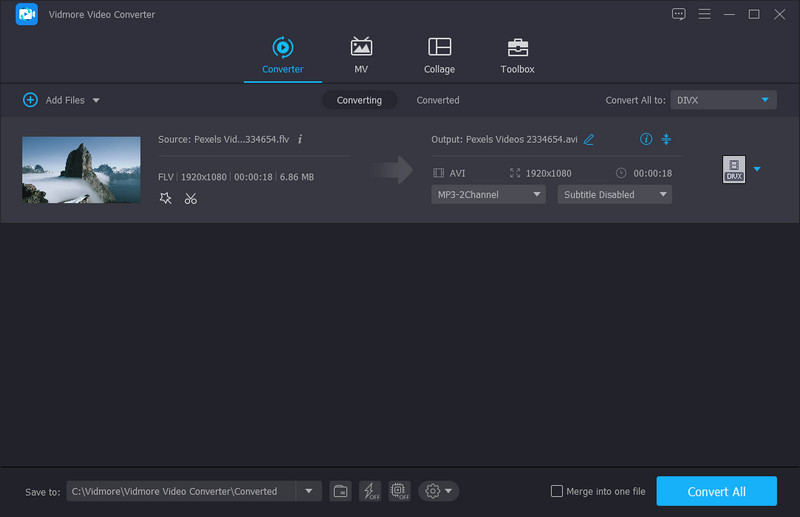The image size is (800, 517).
Task: Toggle the GPU hardware acceleration icon
Action: point(399,491)
